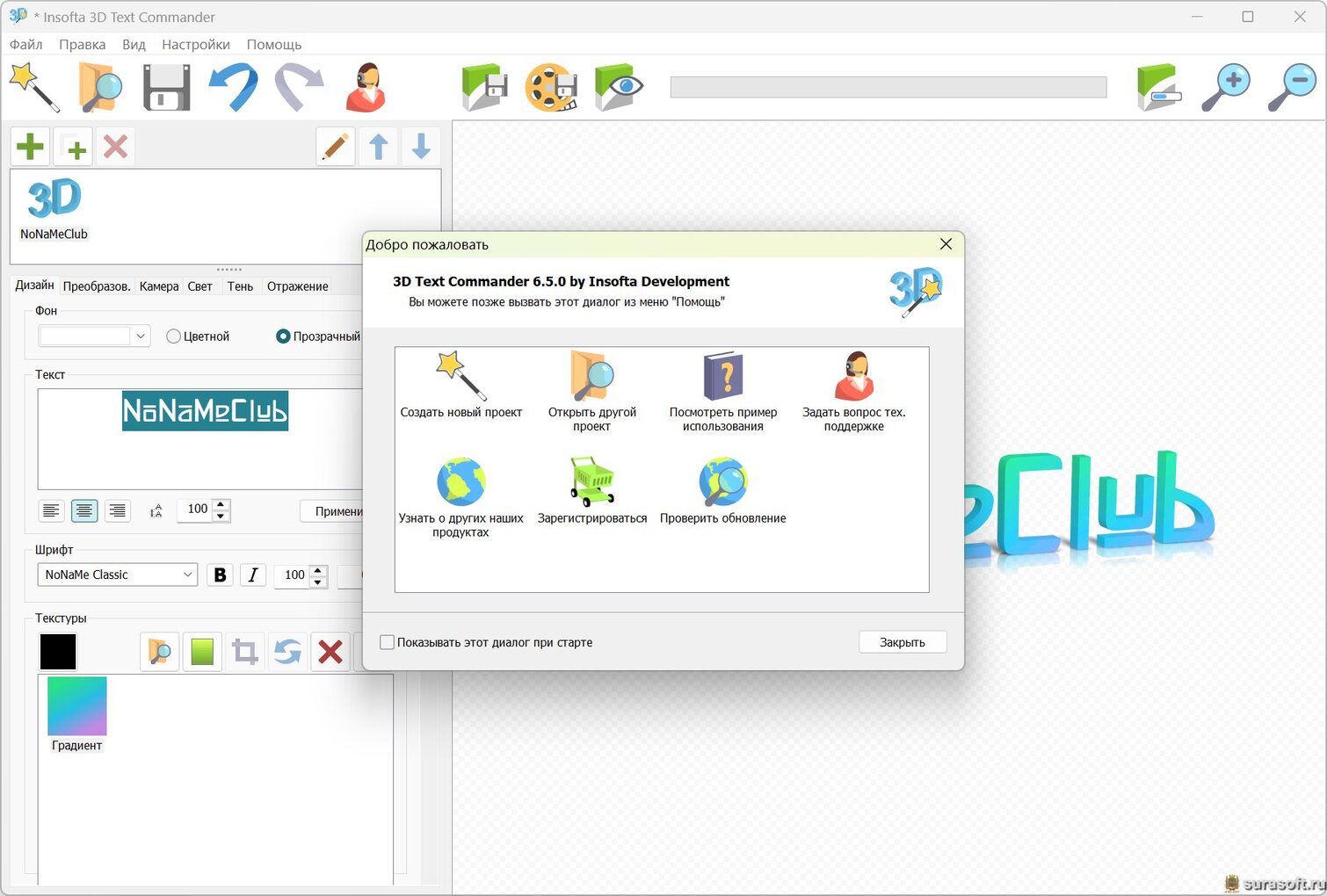Align text left
1327x896 pixels.
coord(52,510)
